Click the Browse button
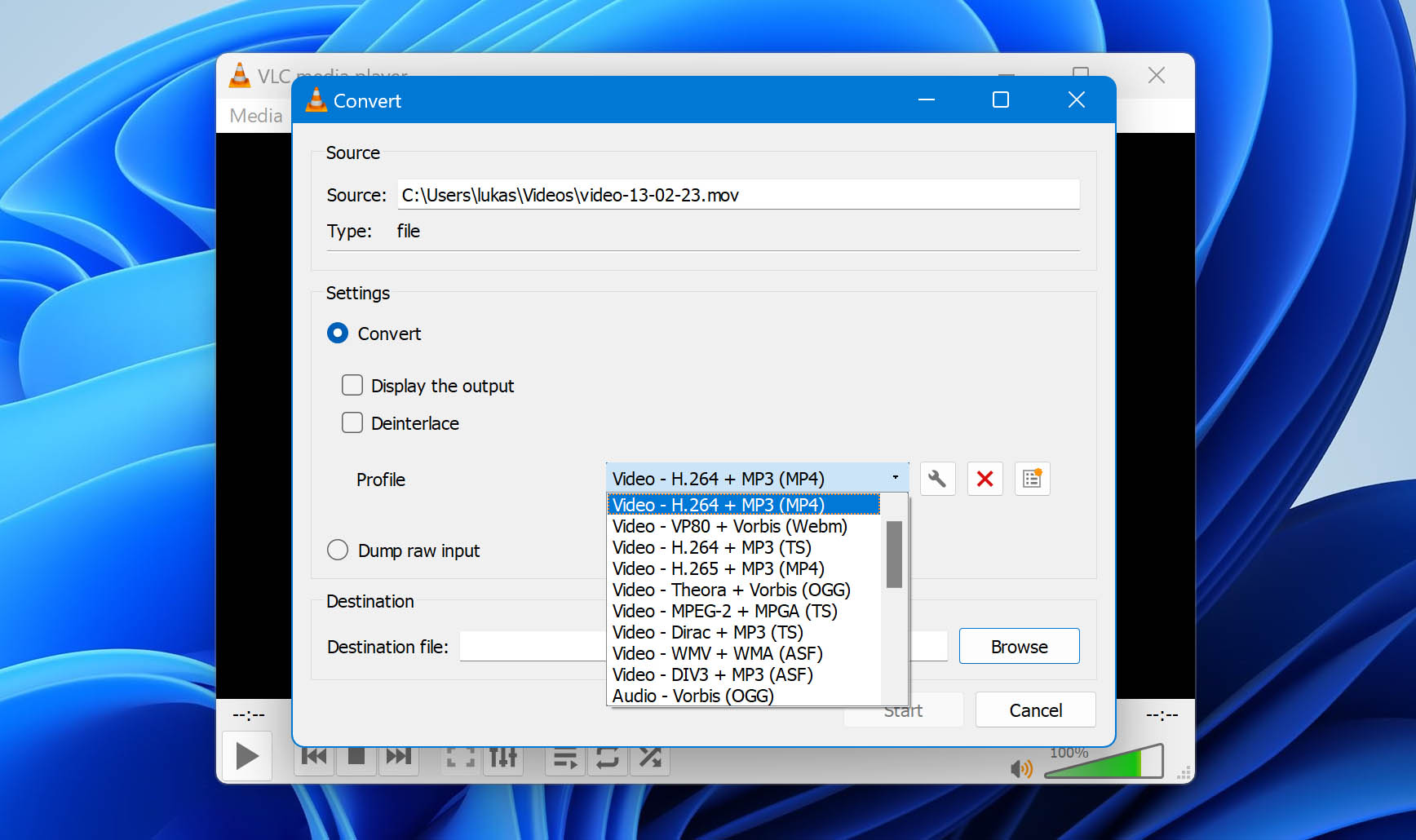 1019,646
